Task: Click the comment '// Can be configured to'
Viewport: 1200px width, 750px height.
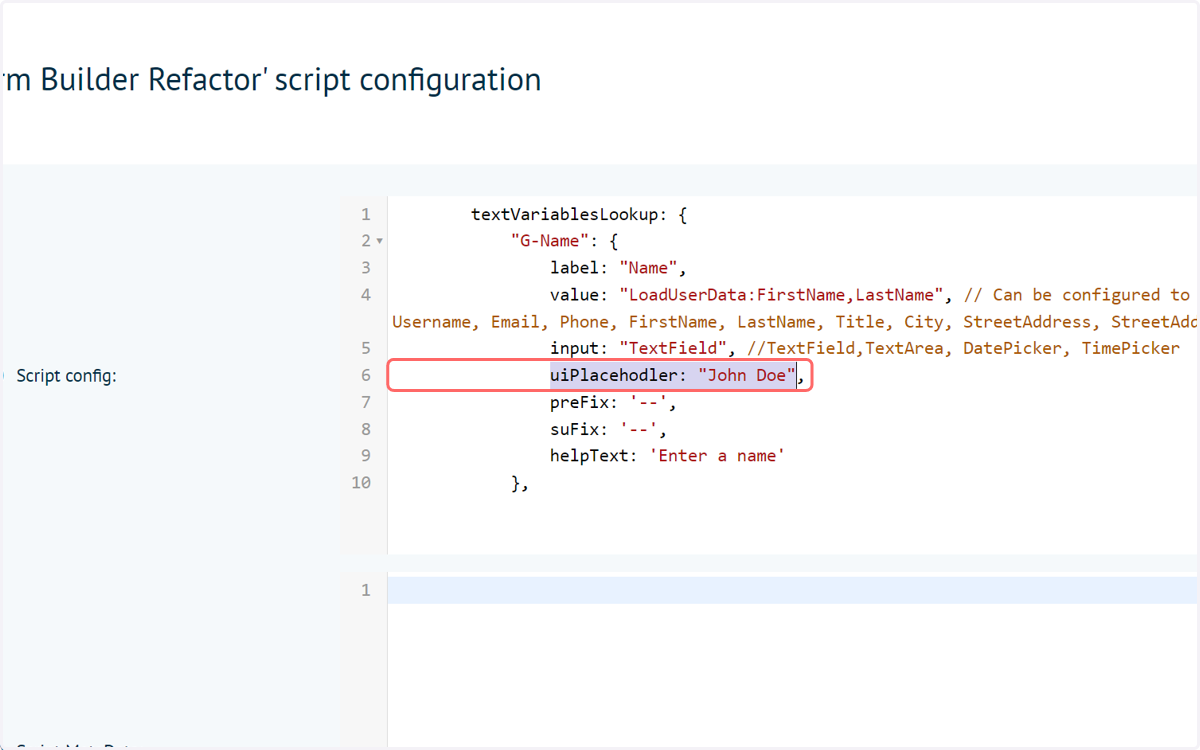Action: (1077, 295)
